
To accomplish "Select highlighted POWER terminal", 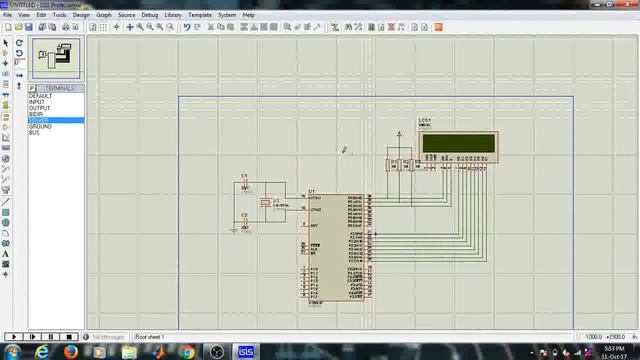I will tap(56, 120).
